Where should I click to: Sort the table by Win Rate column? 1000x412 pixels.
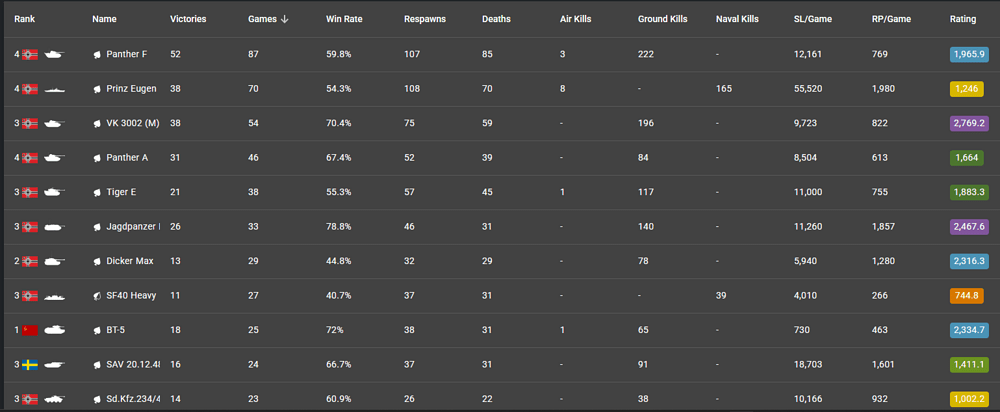[344, 19]
